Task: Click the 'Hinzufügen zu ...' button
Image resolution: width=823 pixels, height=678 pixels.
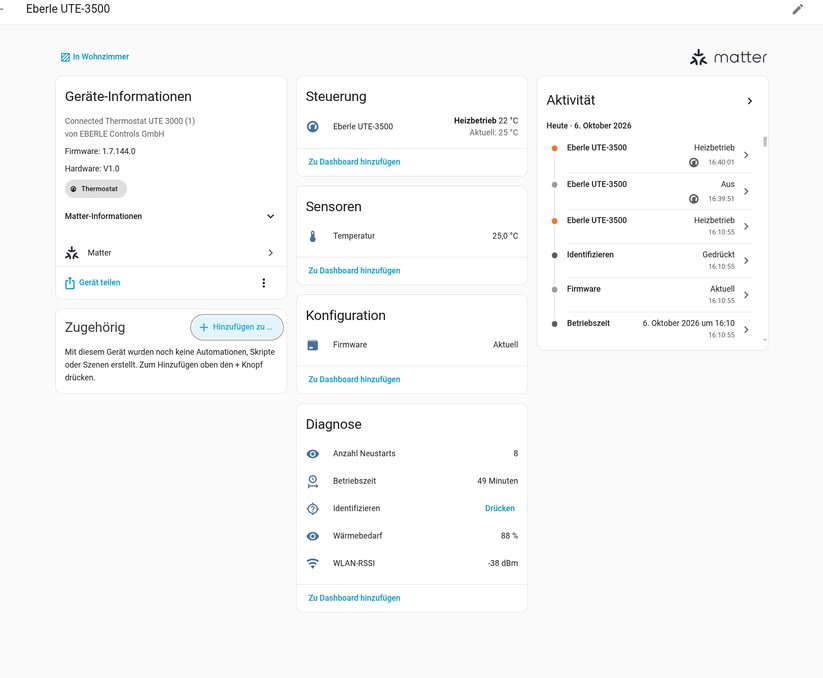Action: tap(237, 327)
